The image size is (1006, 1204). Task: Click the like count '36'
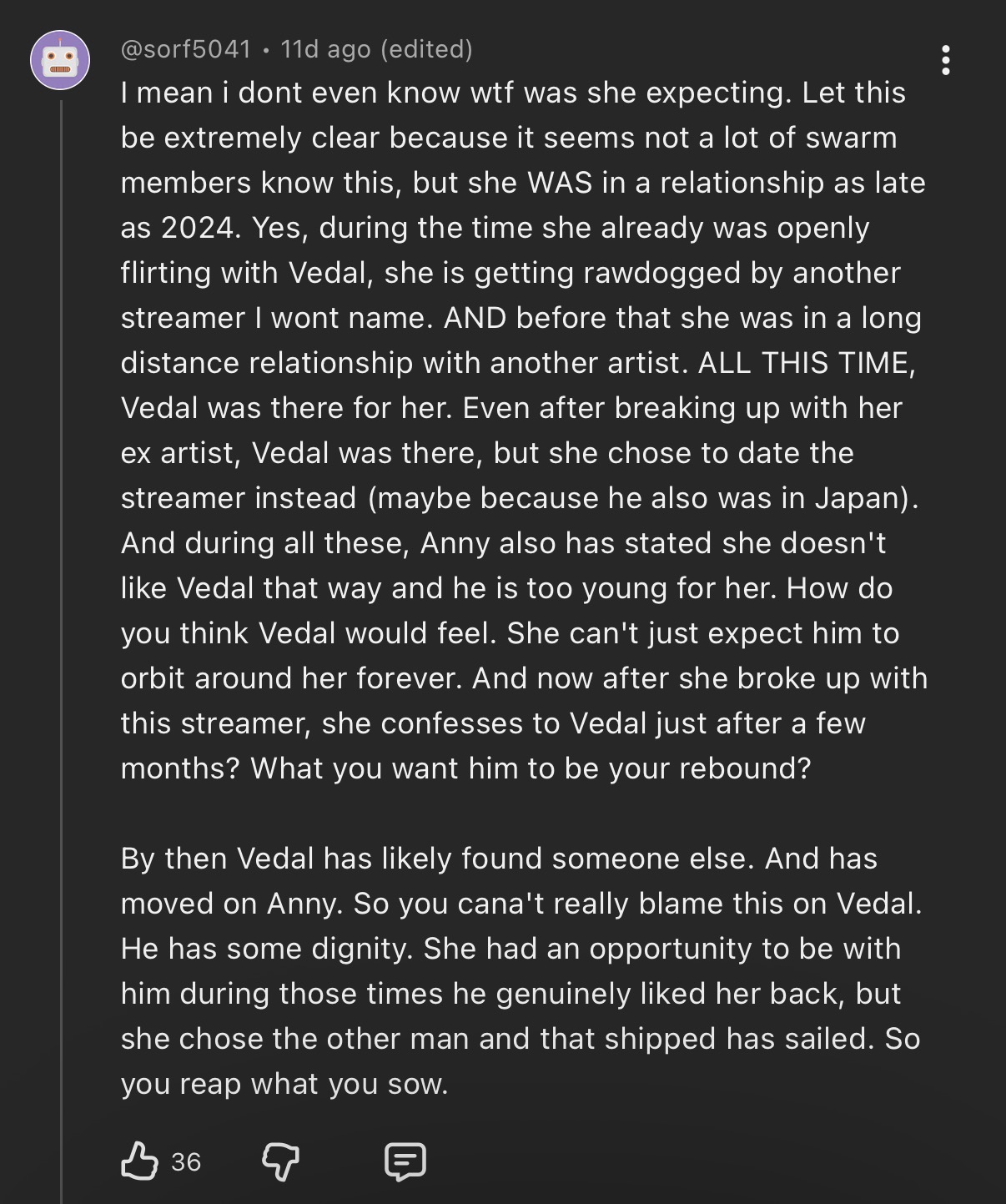click(186, 1161)
